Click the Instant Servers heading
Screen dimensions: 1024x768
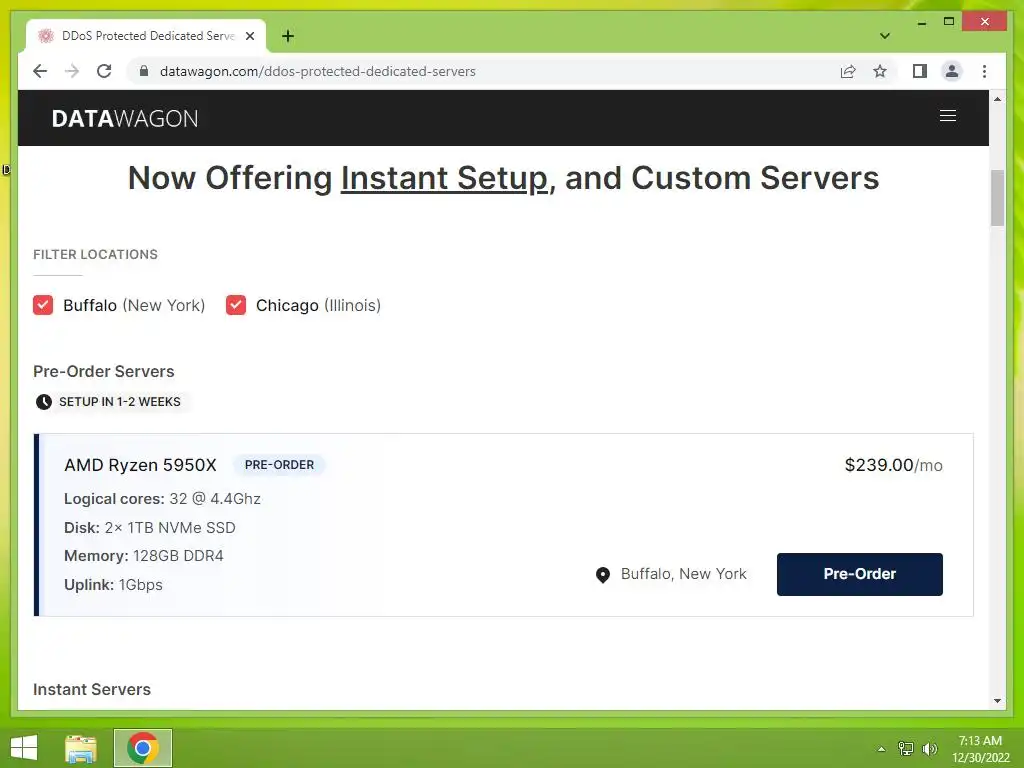pyautogui.click(x=92, y=689)
